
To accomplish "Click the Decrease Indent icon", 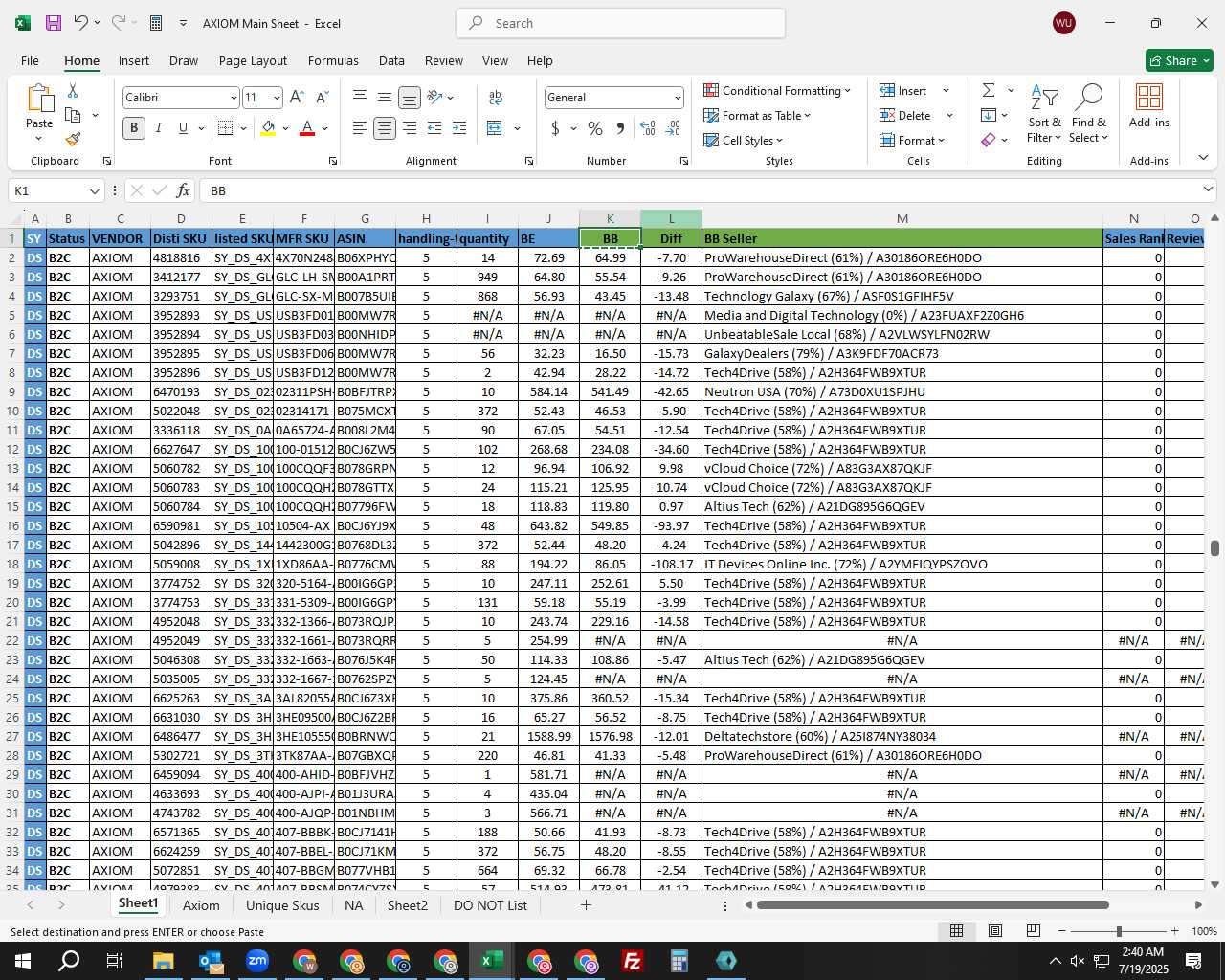I will (434, 128).
